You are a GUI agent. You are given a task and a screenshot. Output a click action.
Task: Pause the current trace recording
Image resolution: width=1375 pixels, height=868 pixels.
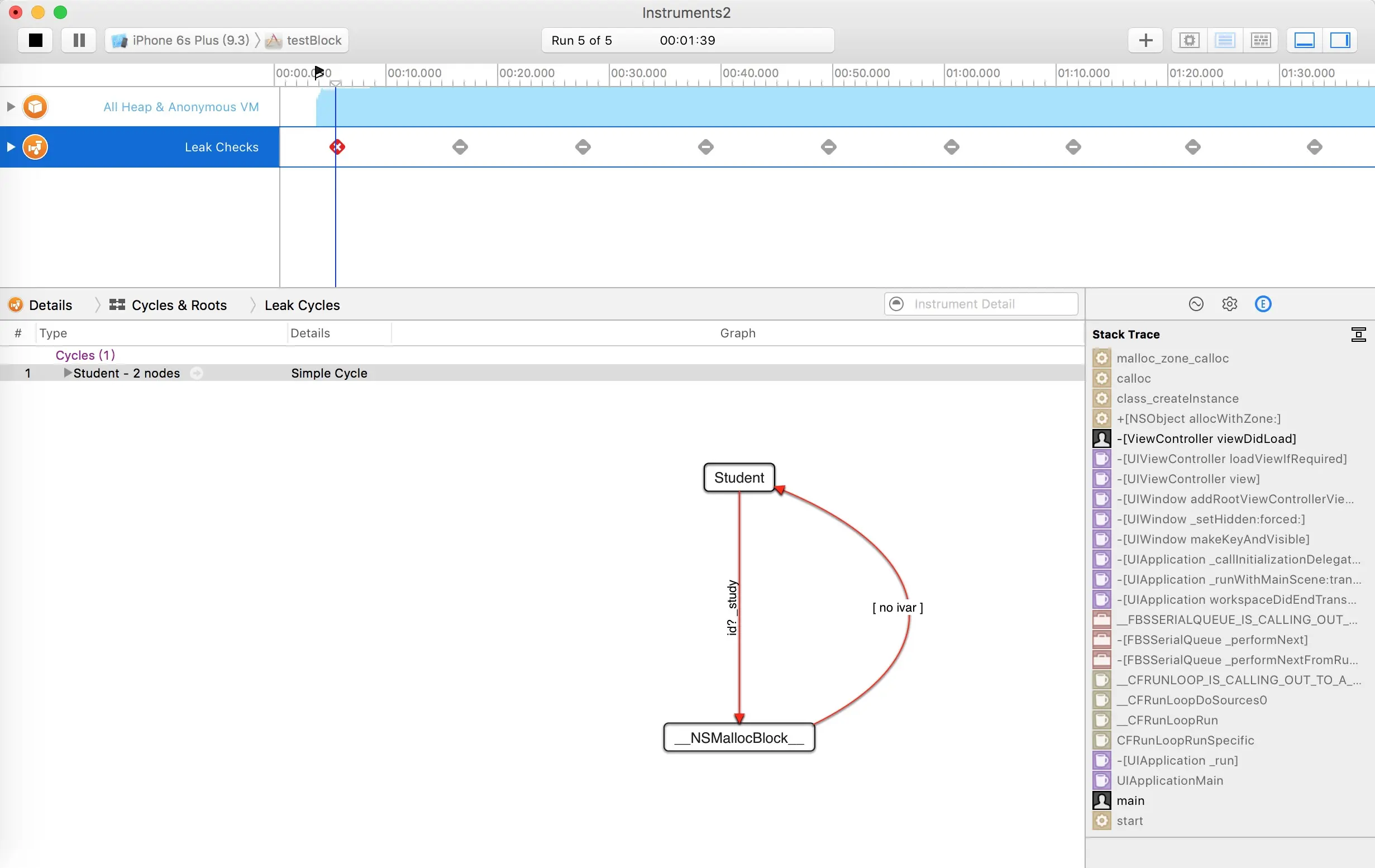point(79,40)
